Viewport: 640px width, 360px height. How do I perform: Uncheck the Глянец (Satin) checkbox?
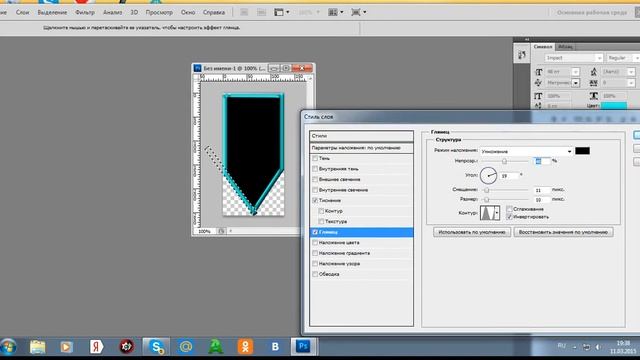(x=315, y=232)
